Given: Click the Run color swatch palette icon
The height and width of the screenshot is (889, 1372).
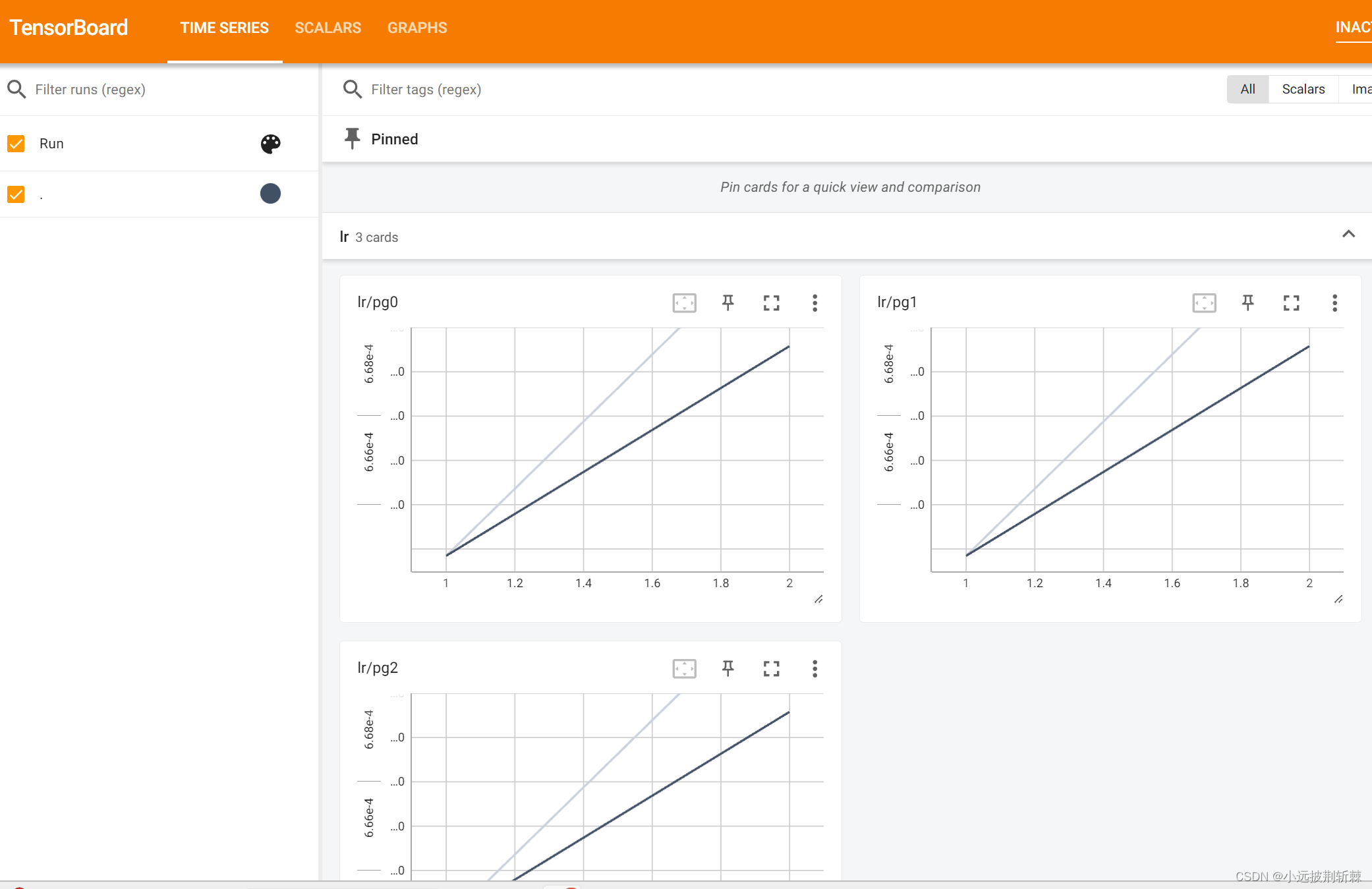Looking at the screenshot, I should click(x=270, y=143).
